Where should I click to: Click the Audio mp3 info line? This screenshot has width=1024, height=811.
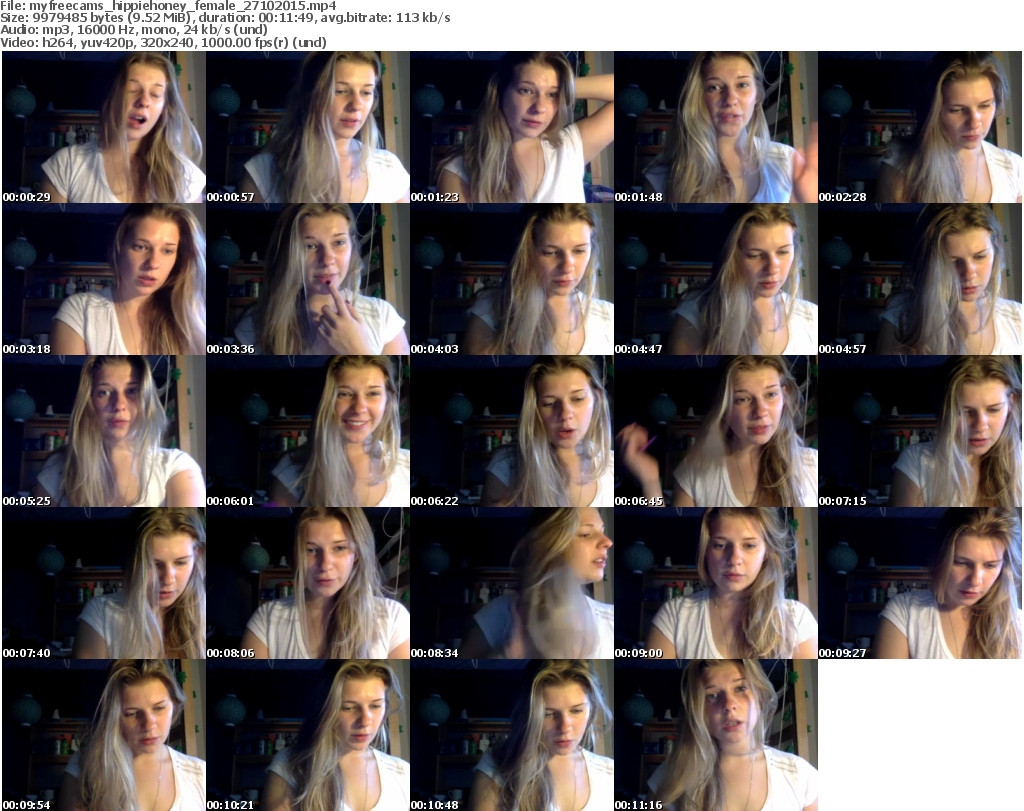pos(134,30)
